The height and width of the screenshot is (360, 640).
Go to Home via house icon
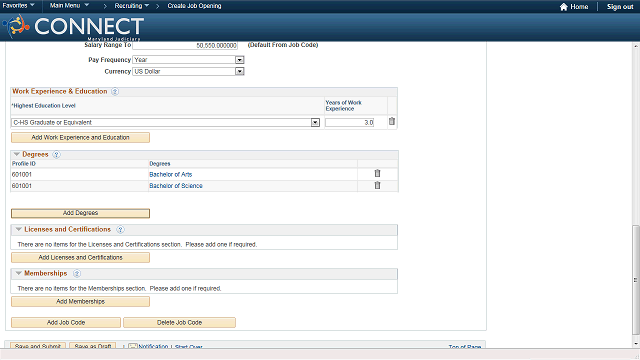[564, 7]
